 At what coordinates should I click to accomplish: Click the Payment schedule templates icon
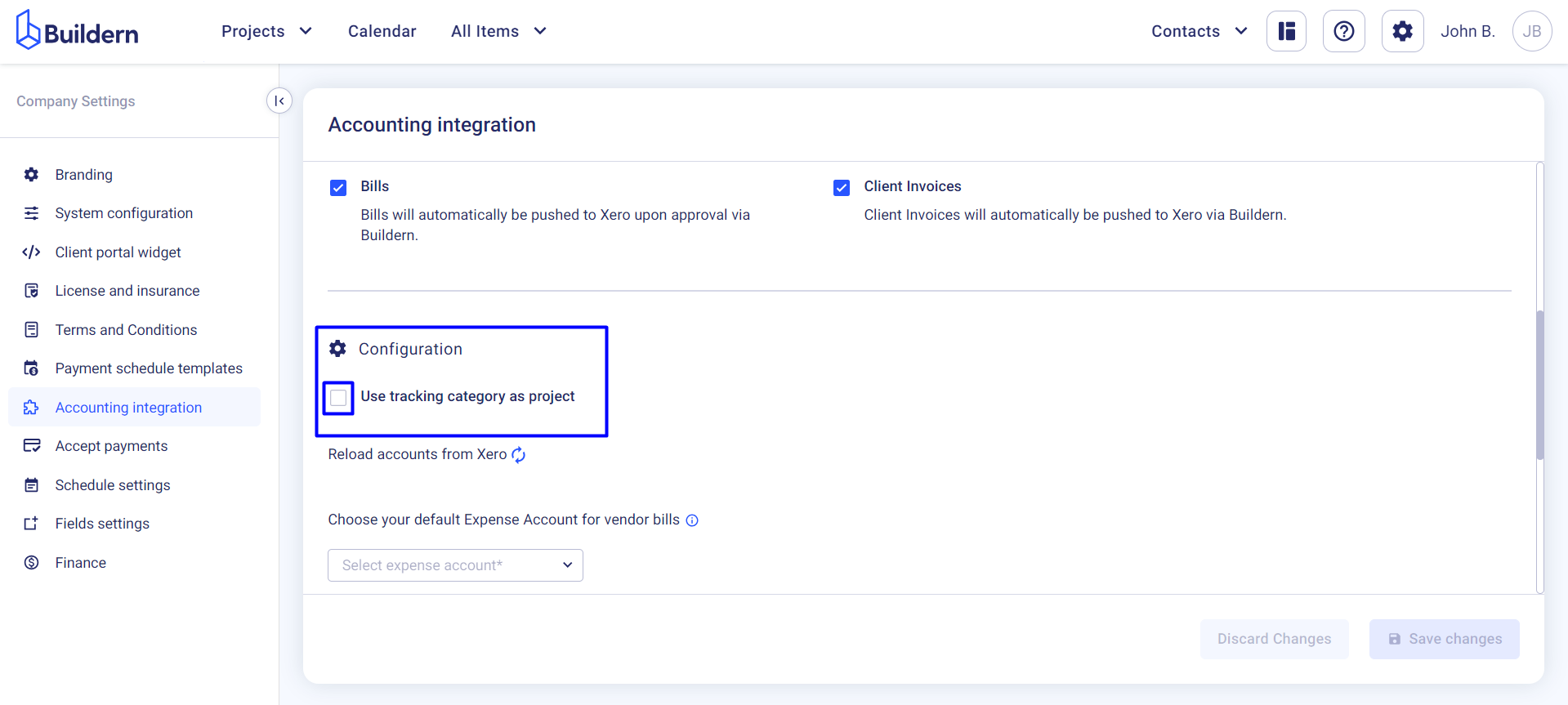32,368
